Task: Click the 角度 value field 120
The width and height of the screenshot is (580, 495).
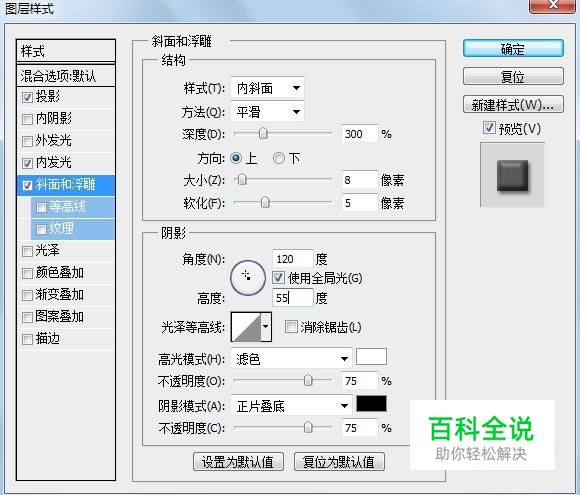Action: pos(292,259)
